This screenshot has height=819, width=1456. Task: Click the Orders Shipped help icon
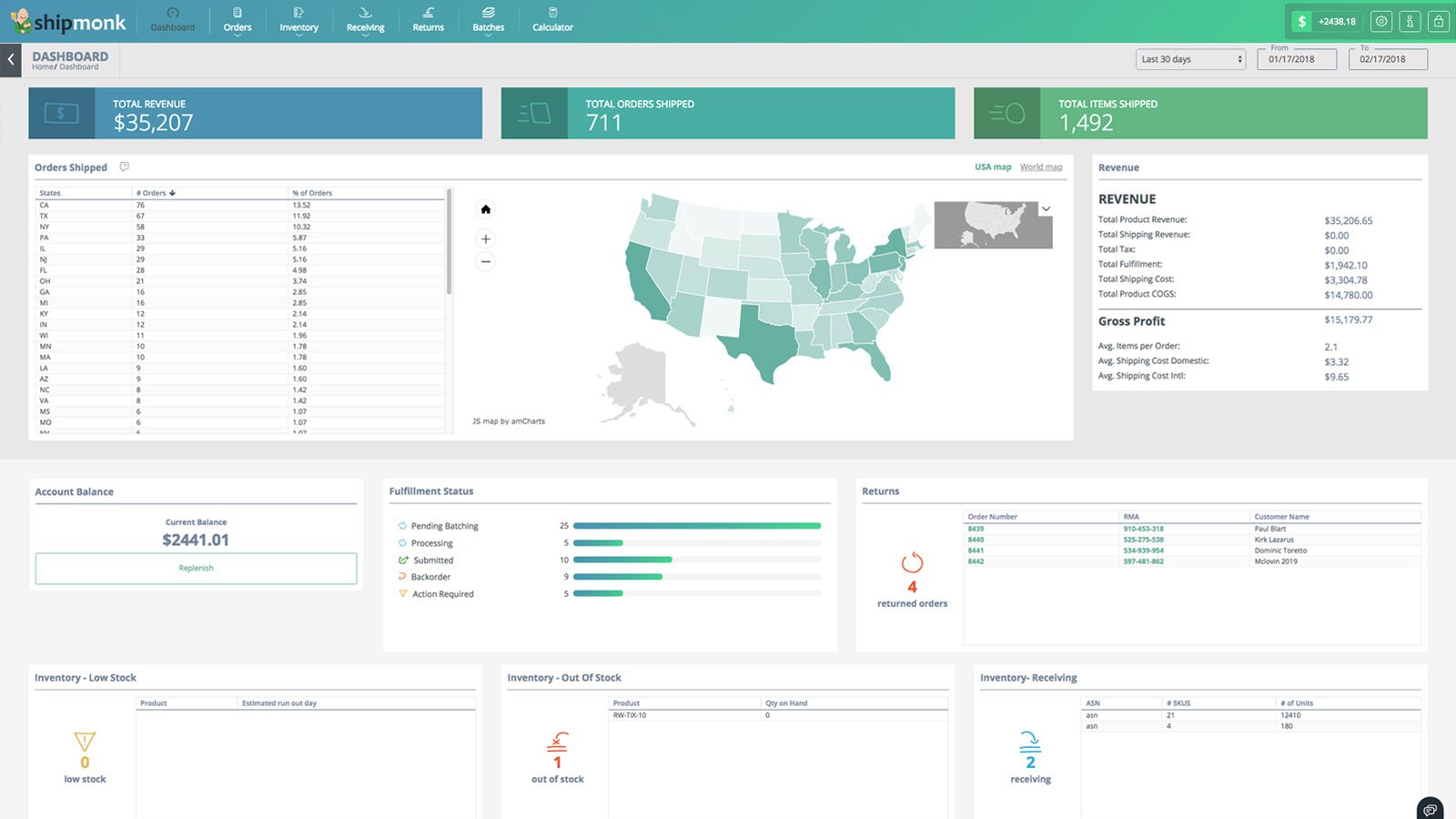point(125,167)
